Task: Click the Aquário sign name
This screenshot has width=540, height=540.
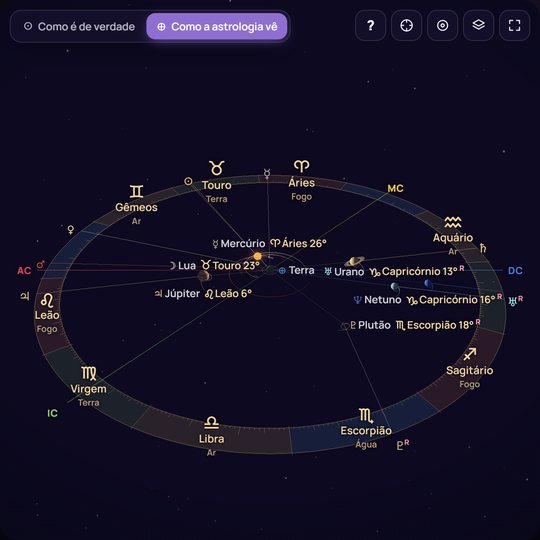Action: pos(453,238)
